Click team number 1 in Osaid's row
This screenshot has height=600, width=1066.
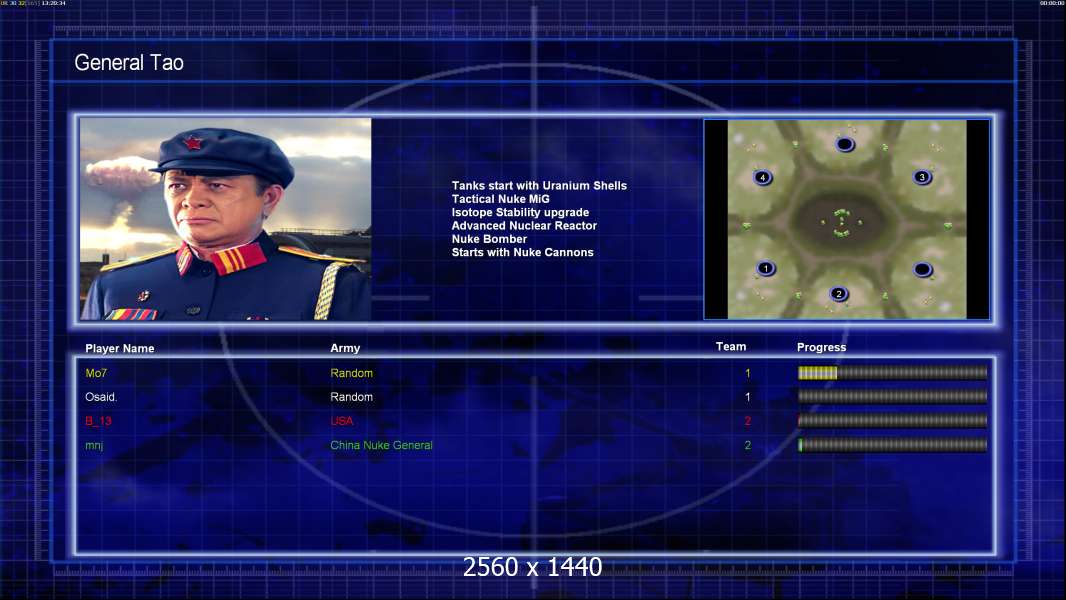[748, 397]
